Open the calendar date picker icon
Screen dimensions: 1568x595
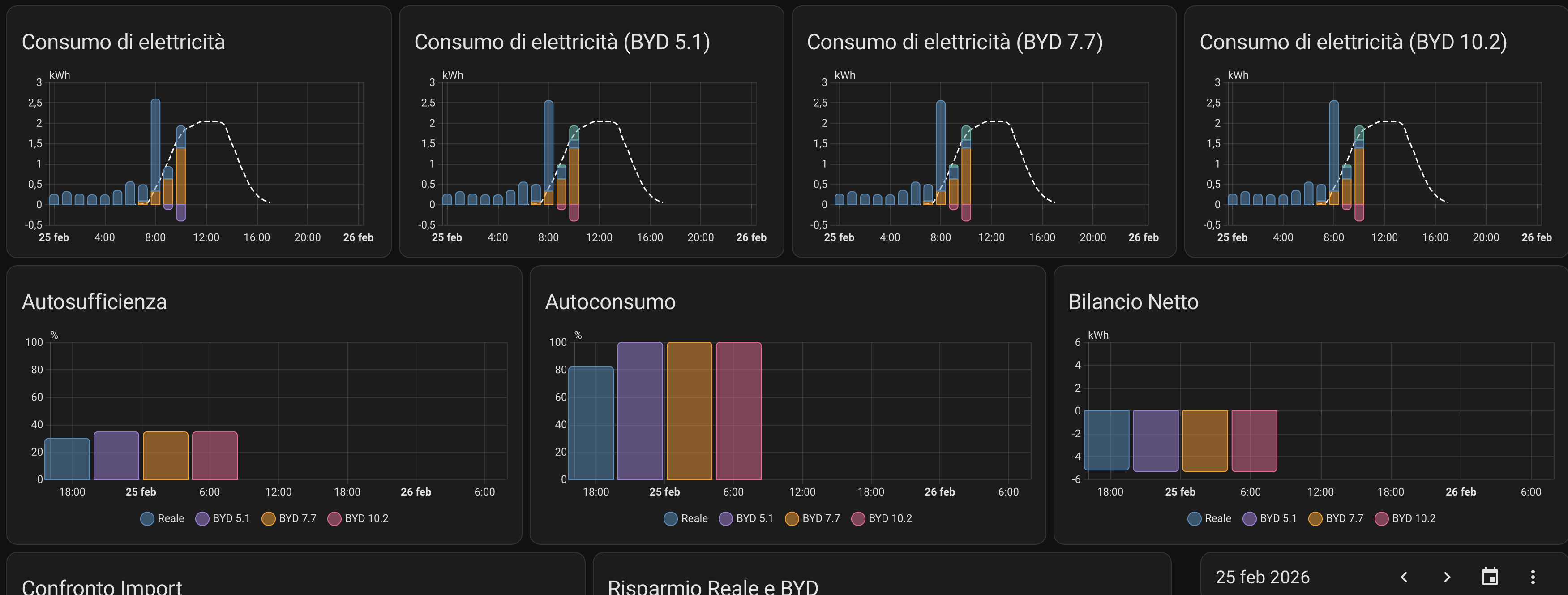[1490, 576]
